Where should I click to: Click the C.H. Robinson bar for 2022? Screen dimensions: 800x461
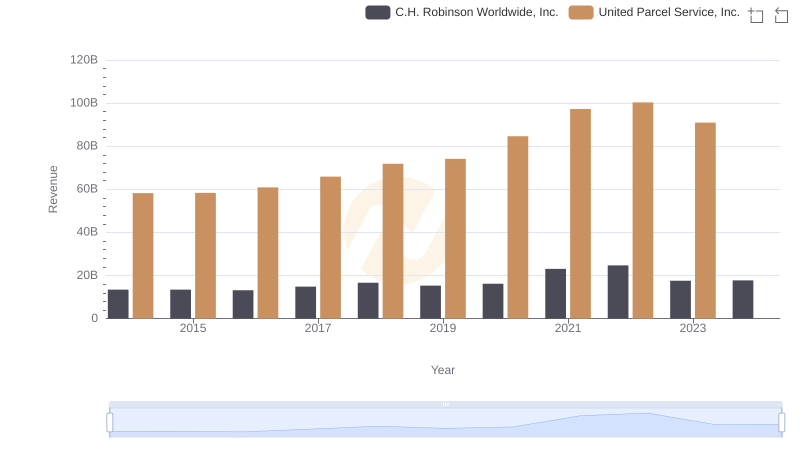618,292
